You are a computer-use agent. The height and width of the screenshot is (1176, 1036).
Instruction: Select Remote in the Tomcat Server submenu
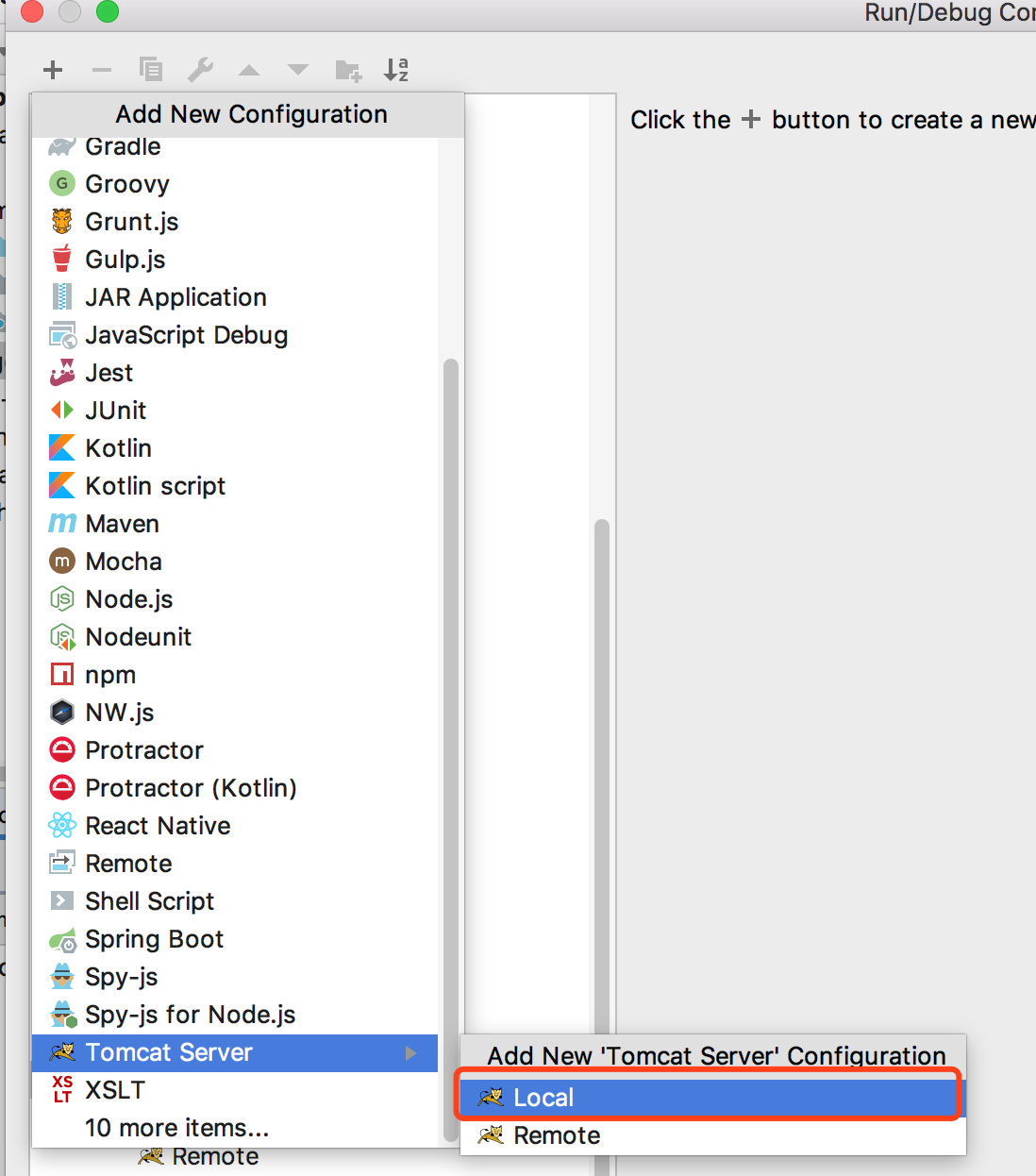tap(557, 1135)
